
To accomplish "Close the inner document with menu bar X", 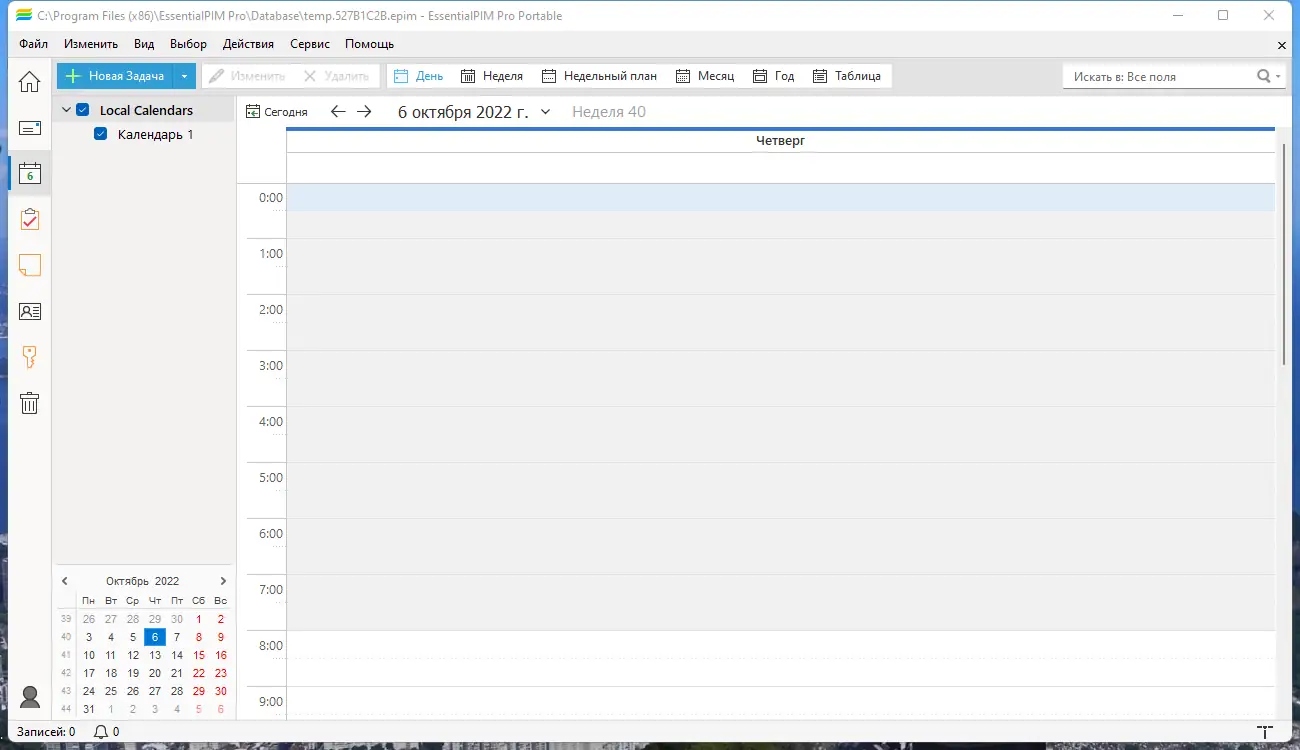I will [1282, 45].
